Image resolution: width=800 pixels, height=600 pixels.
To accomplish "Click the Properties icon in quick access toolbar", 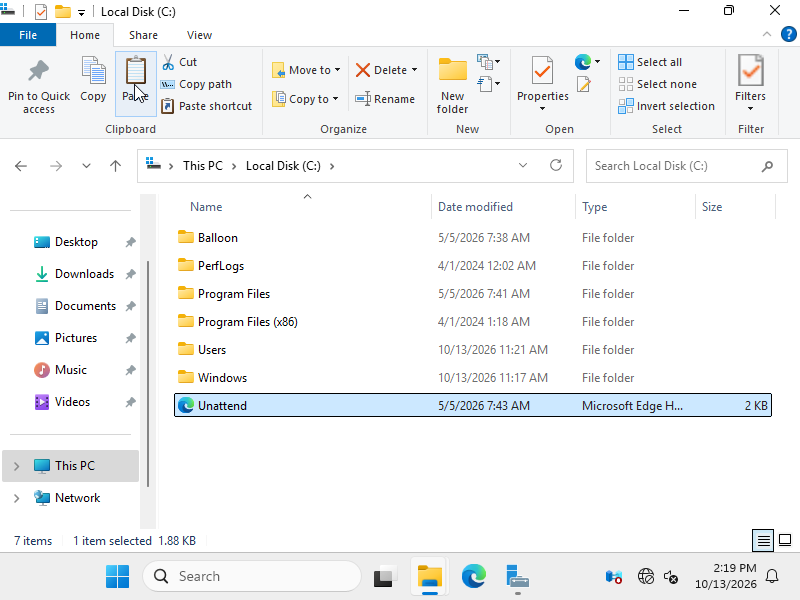I will (41, 11).
